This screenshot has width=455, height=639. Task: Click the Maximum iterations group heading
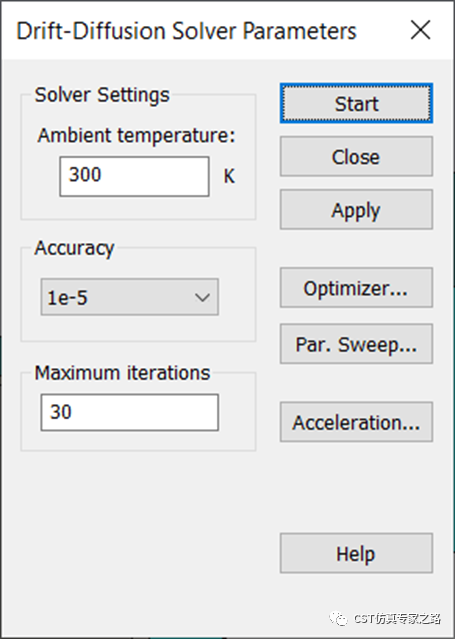tap(122, 373)
